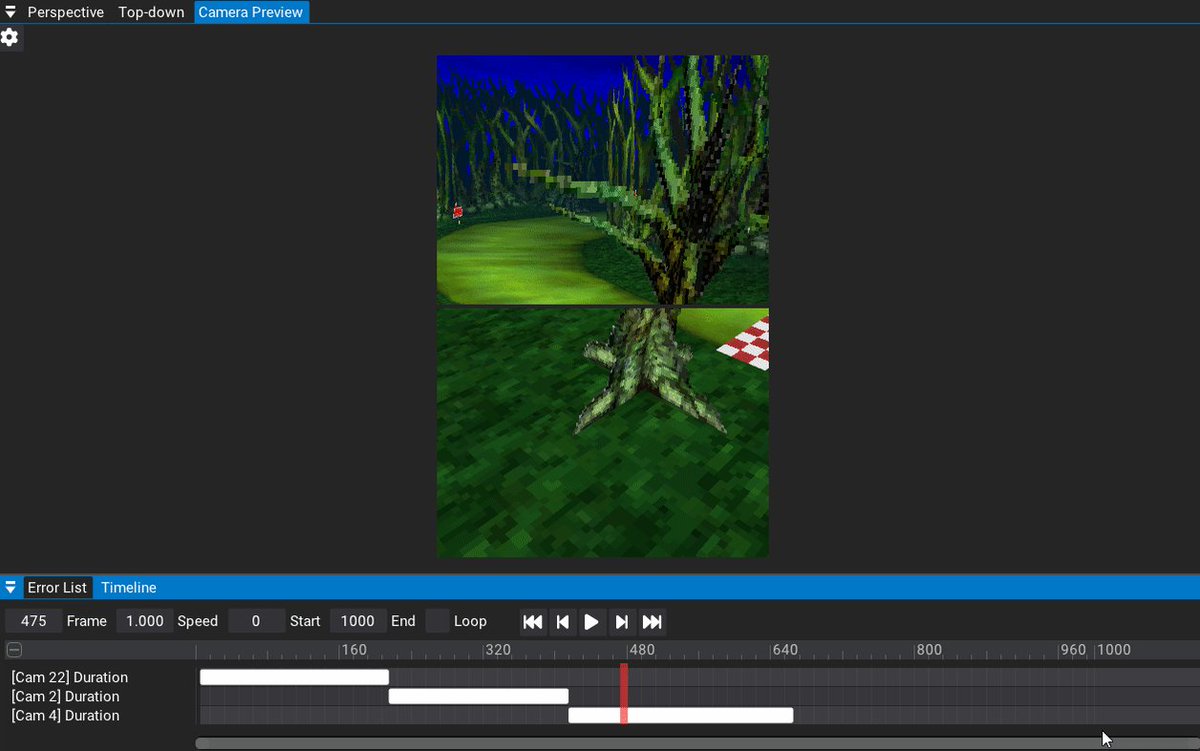Collapse the timeline tracks with minus button

coord(14,650)
